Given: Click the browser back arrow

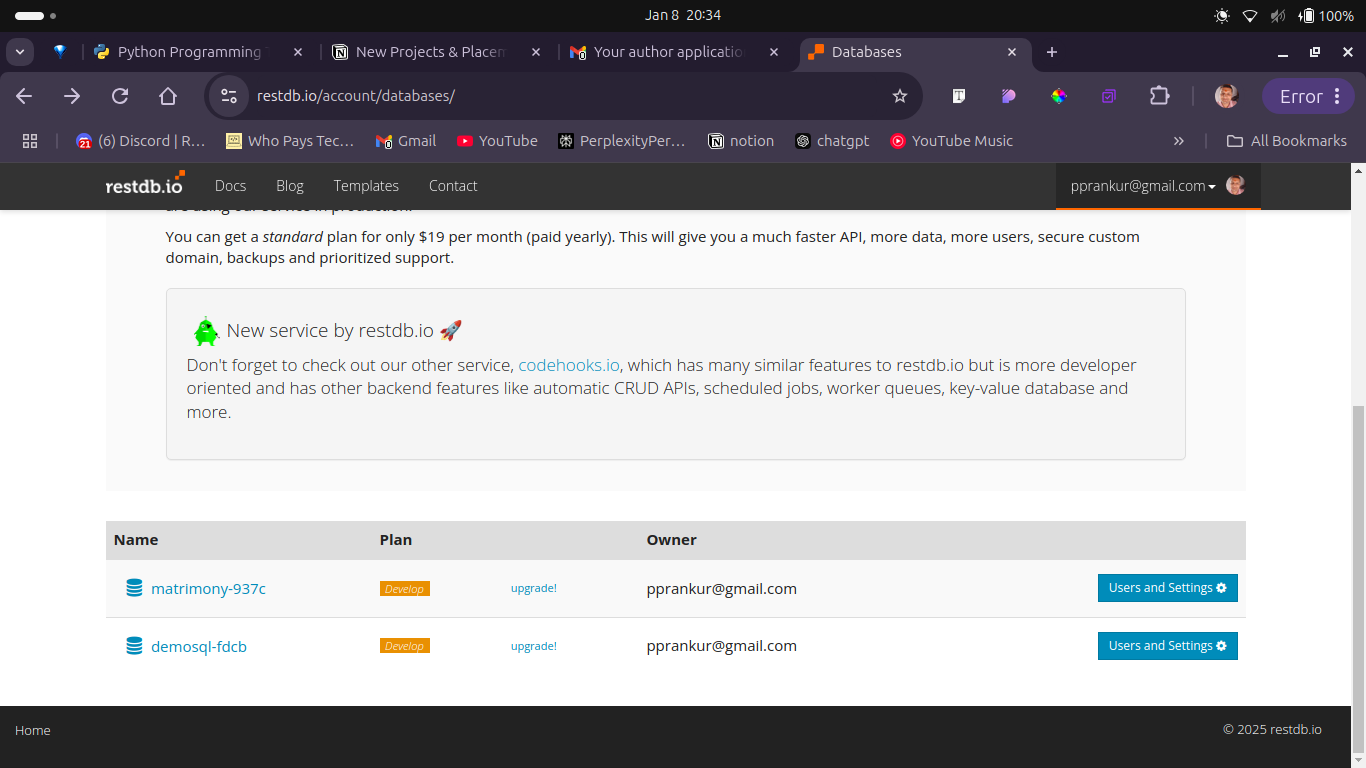Looking at the screenshot, I should (24, 96).
